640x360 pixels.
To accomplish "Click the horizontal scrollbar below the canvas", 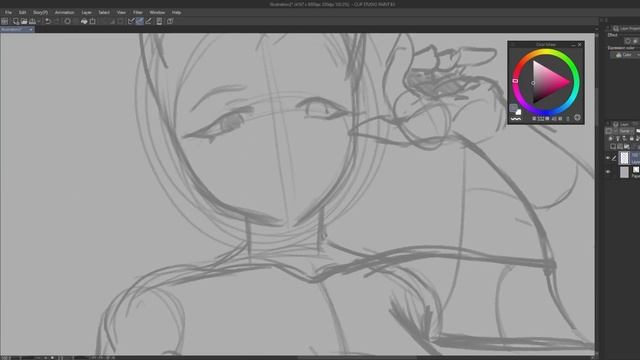I will [357, 358].
